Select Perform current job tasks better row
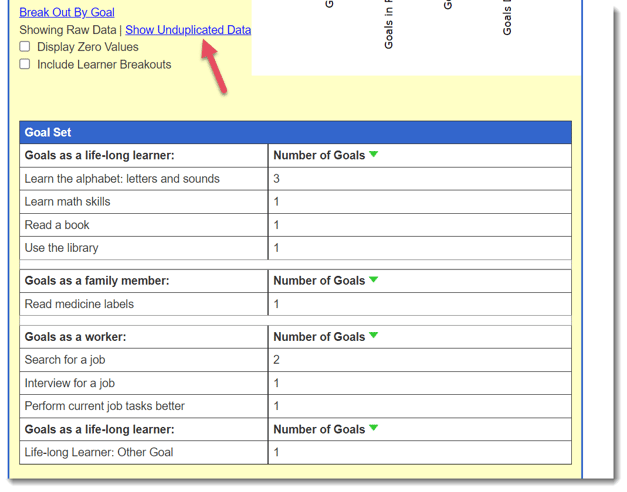Screen dimensions: 627x492 pyautogui.click(x=105, y=406)
